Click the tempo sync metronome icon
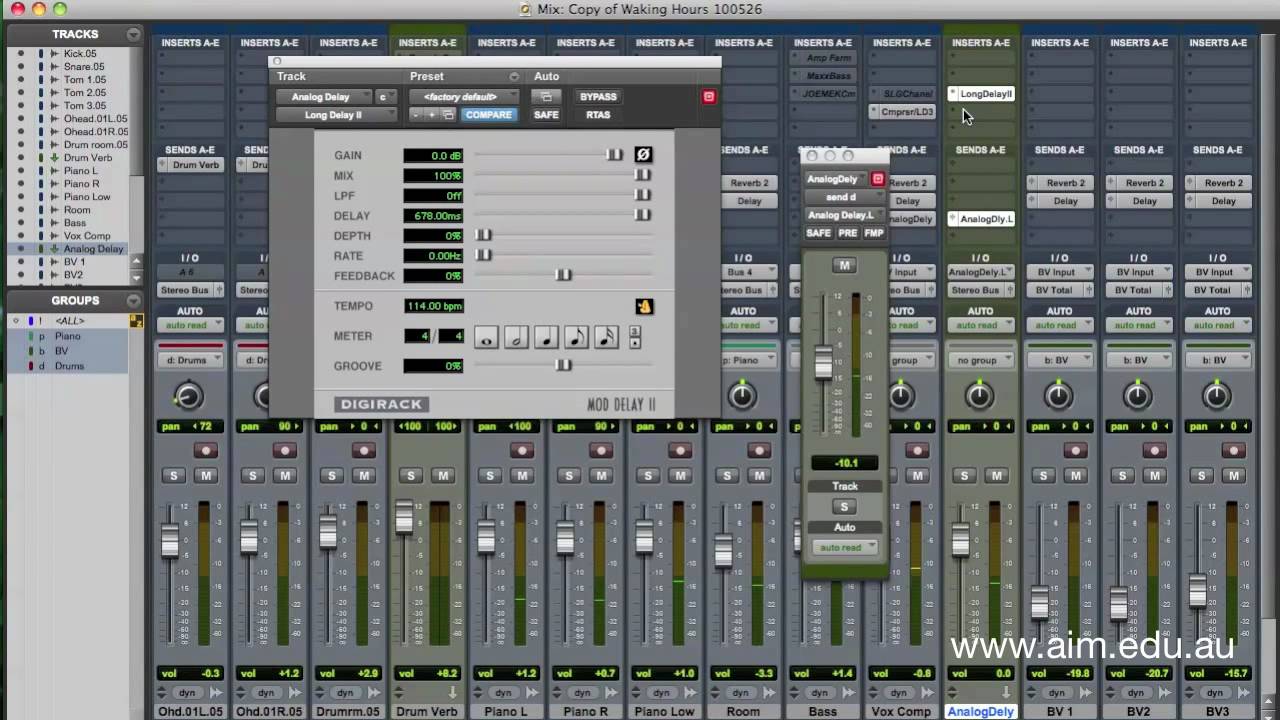 [x=645, y=306]
